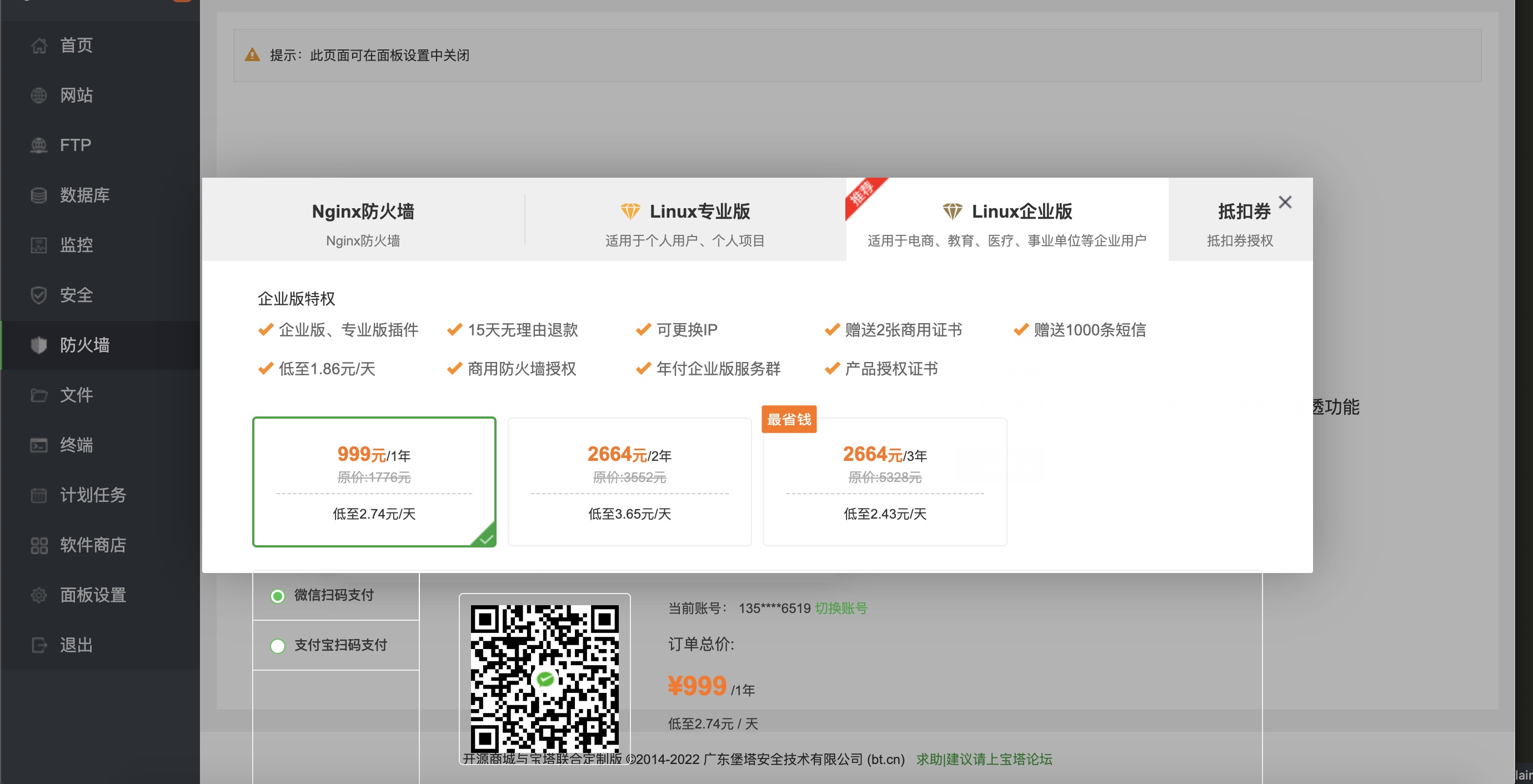Click the 低至3.65元/天 text
This screenshot has width=1533, height=784.
tap(630, 514)
